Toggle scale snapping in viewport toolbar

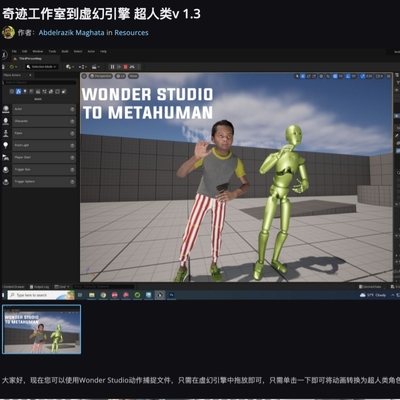tap(362, 76)
